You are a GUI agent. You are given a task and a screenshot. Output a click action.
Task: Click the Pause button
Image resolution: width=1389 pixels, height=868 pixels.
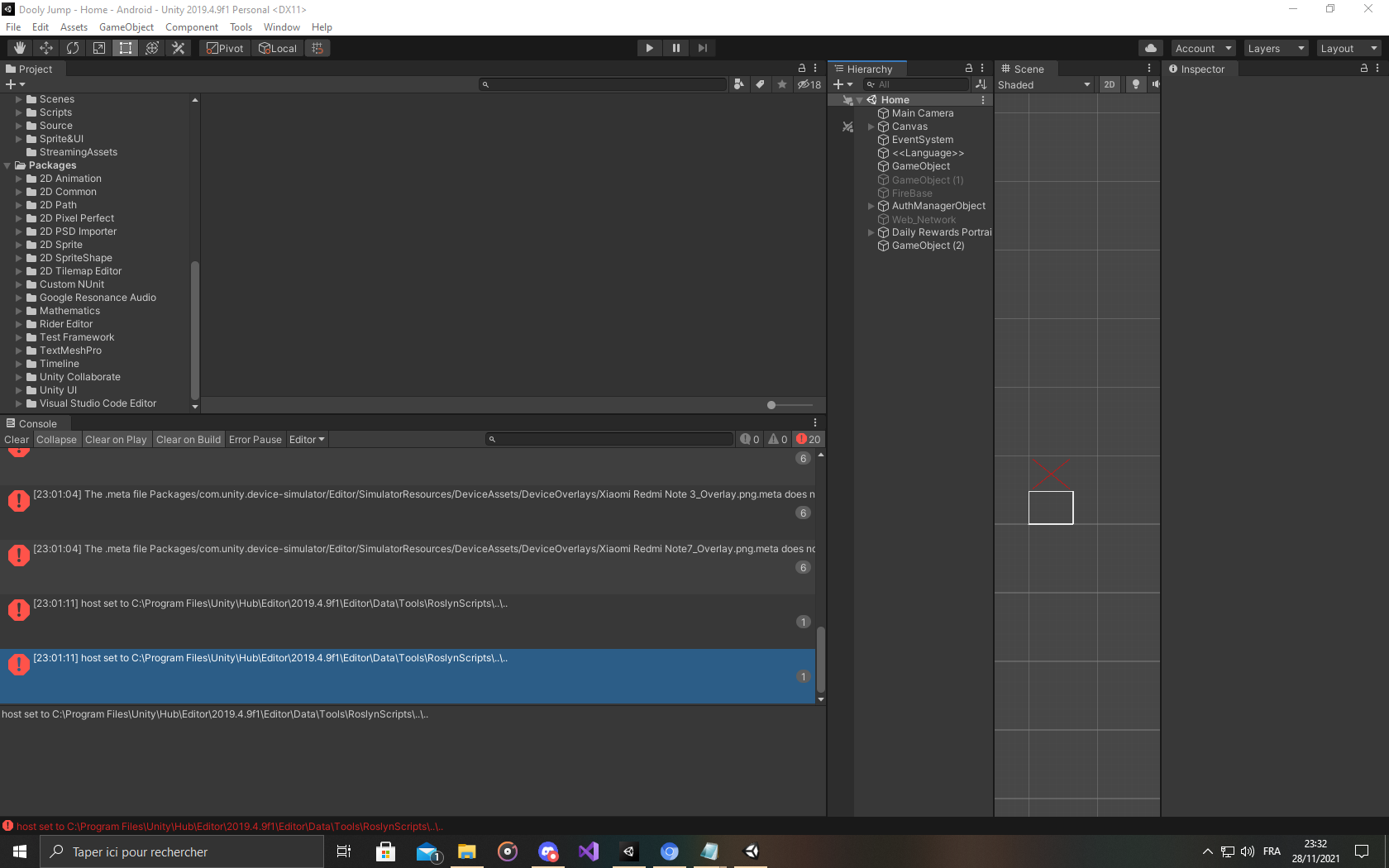[676, 48]
